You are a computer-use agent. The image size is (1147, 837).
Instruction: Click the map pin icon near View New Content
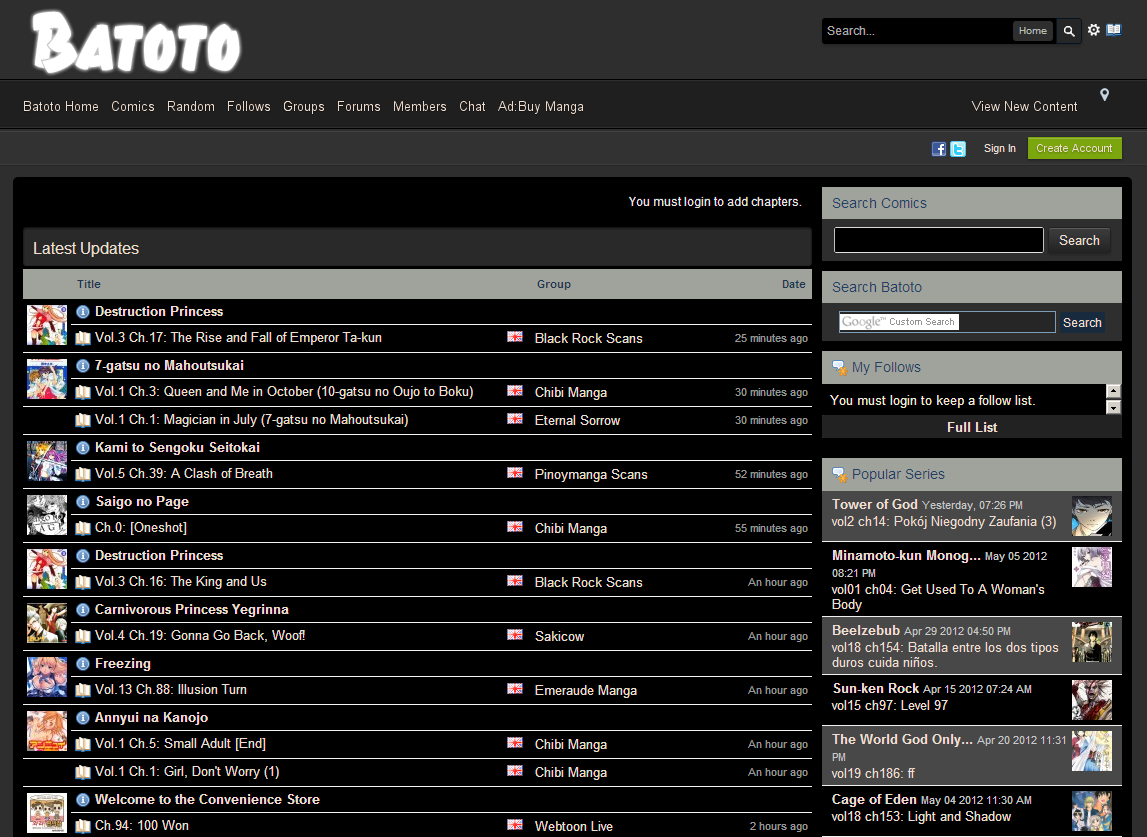pyautogui.click(x=1105, y=94)
